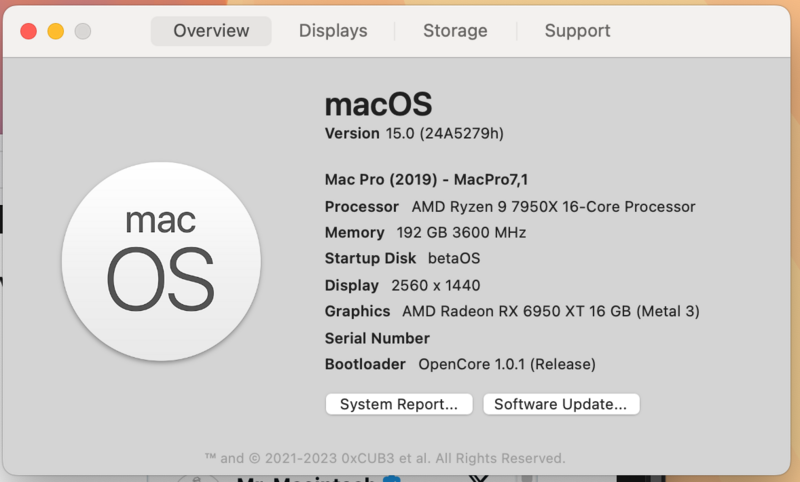This screenshot has width=800, height=482.
Task: Click the Processor label
Action: [362, 207]
